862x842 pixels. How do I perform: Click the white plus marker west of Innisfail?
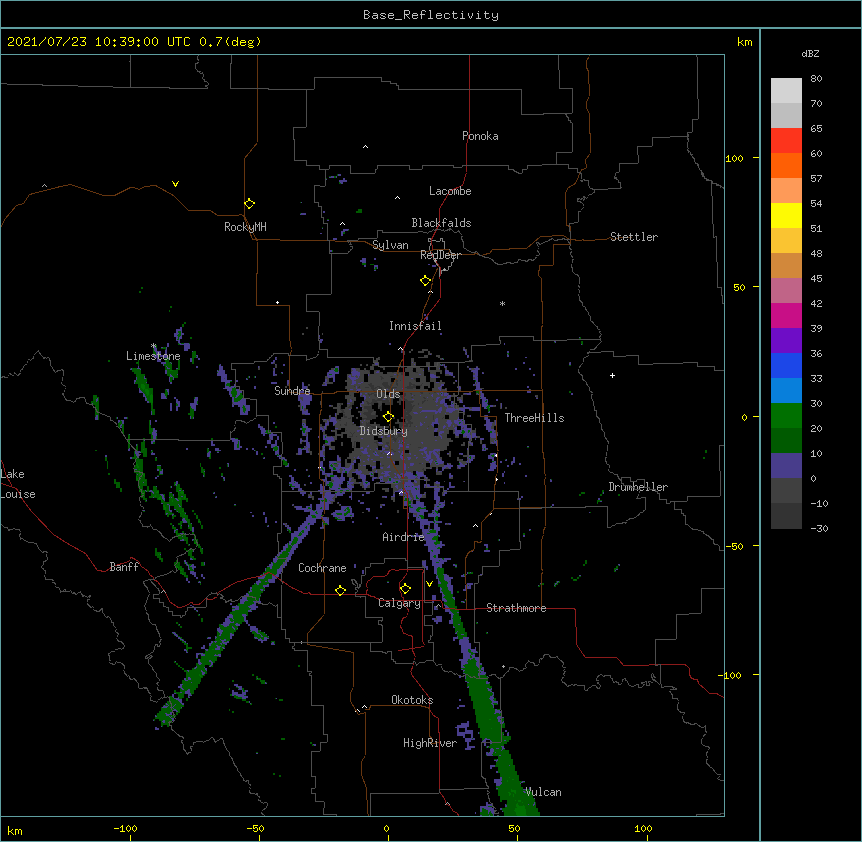pyautogui.click(x=278, y=302)
